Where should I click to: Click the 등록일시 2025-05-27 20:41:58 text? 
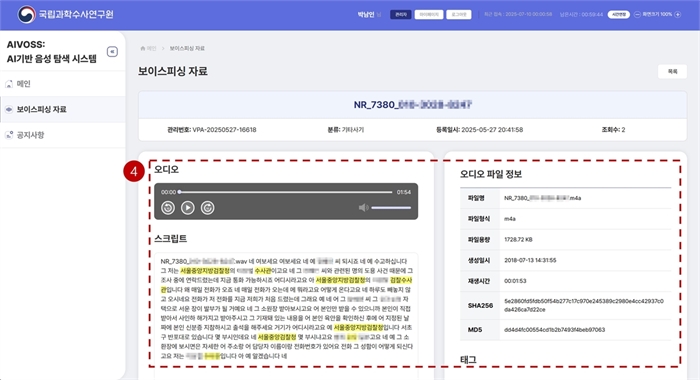click(x=479, y=130)
